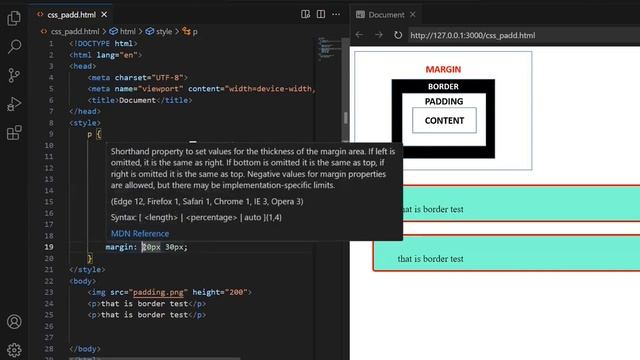Click the DOCTYPE declaration on line 1

pos(103,43)
